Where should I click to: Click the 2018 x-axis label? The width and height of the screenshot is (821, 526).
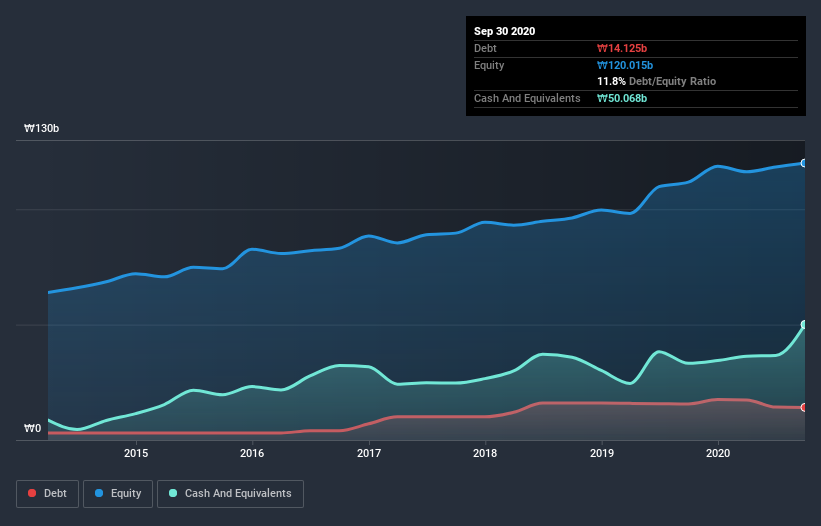(485, 453)
